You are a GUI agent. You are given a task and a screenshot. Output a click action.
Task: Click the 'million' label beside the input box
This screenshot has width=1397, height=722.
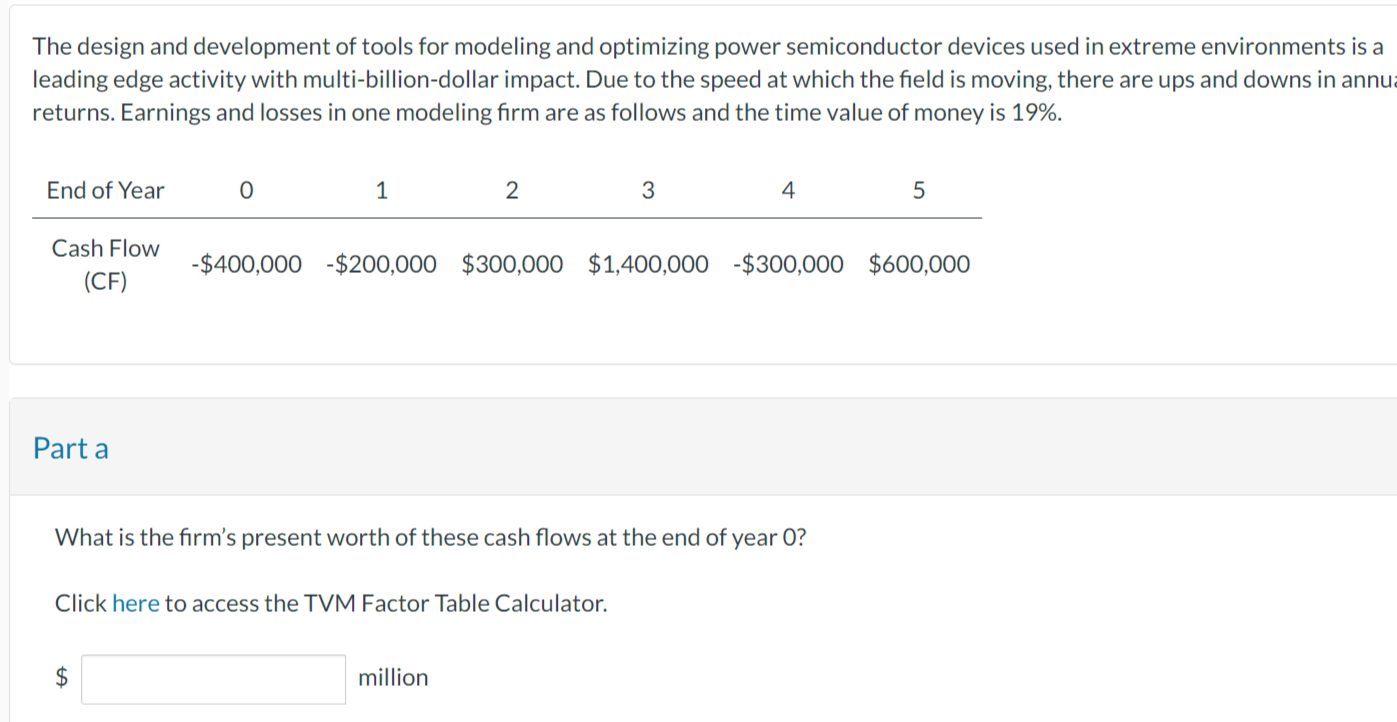[394, 677]
